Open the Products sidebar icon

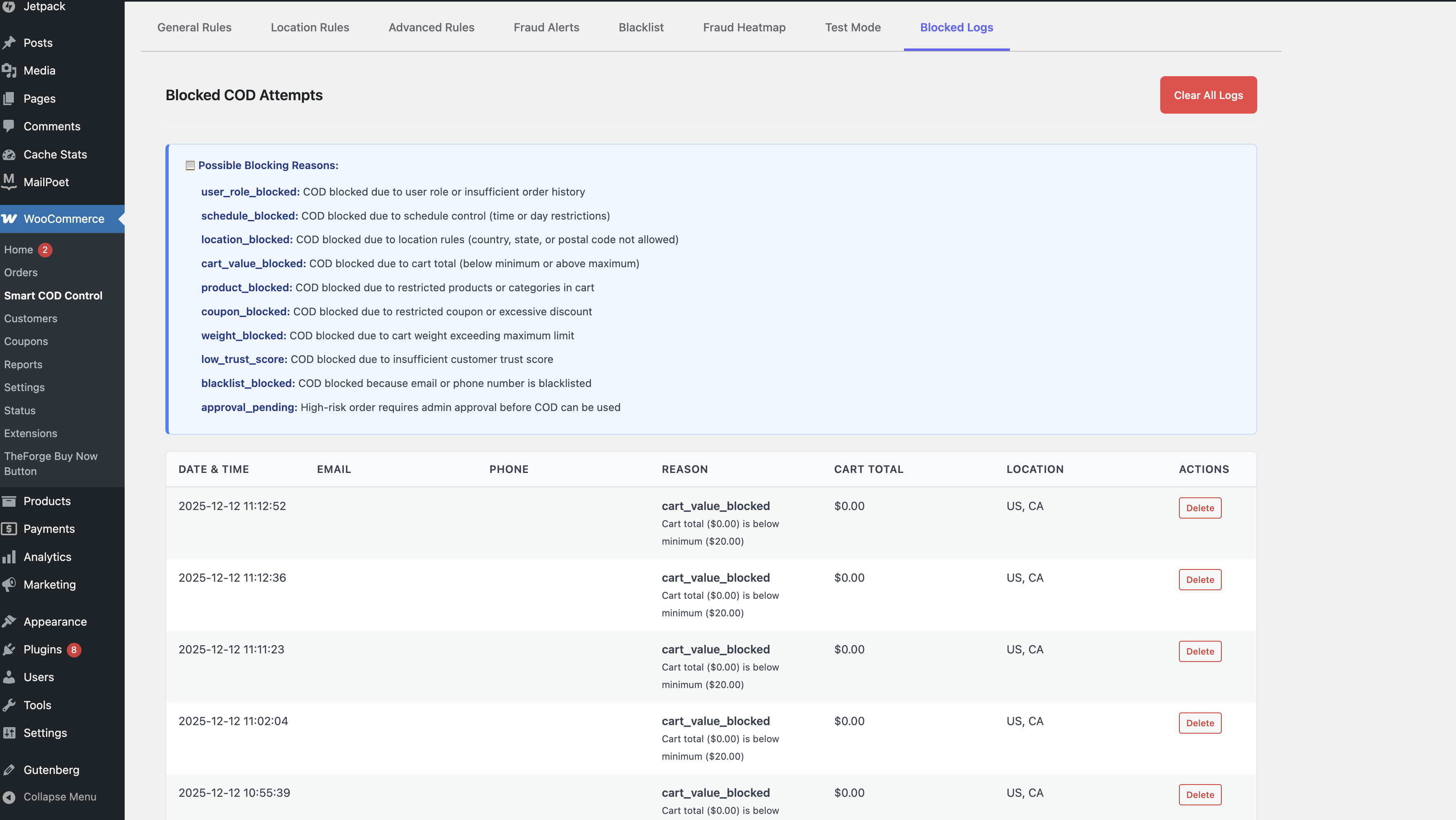(9, 501)
